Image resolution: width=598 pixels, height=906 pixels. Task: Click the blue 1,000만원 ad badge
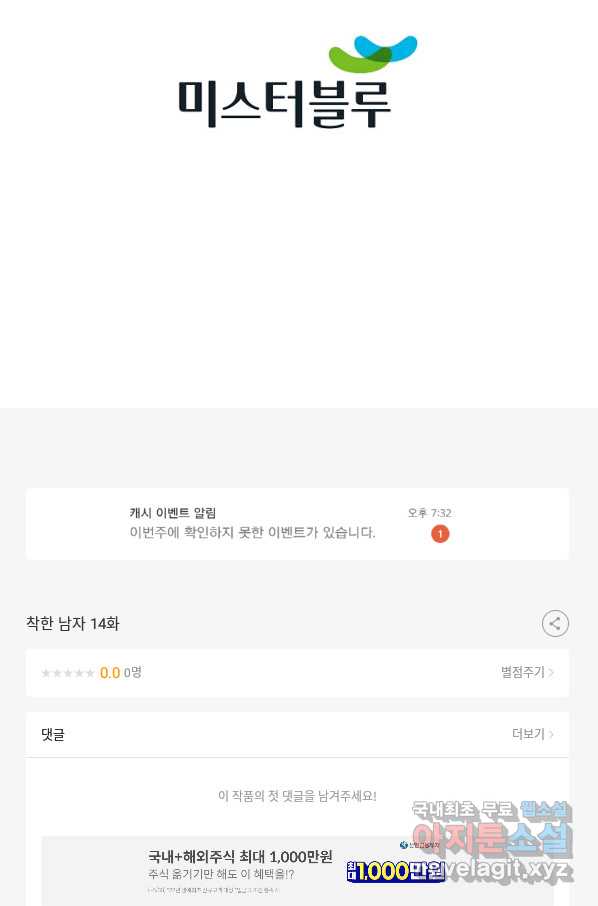click(395, 871)
